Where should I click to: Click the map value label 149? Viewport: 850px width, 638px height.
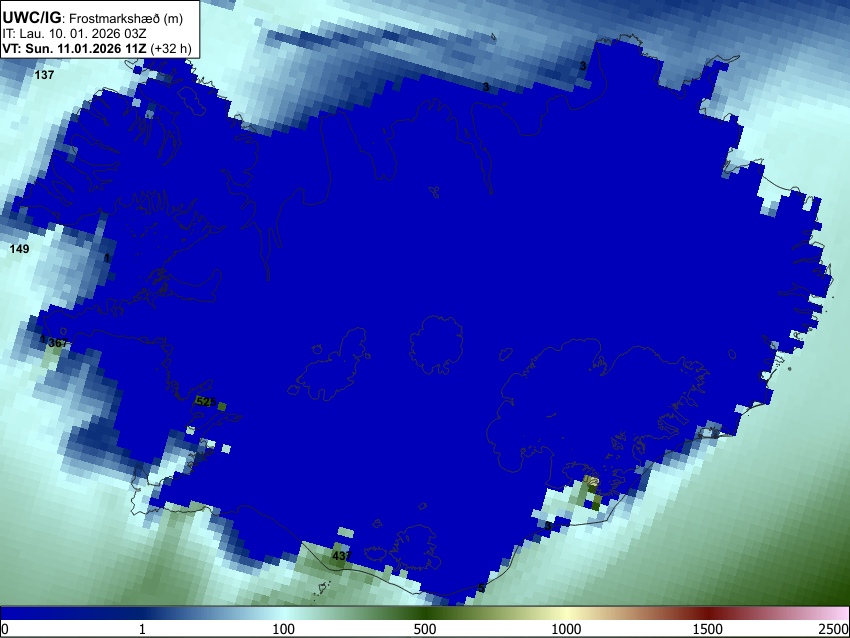click(20, 249)
